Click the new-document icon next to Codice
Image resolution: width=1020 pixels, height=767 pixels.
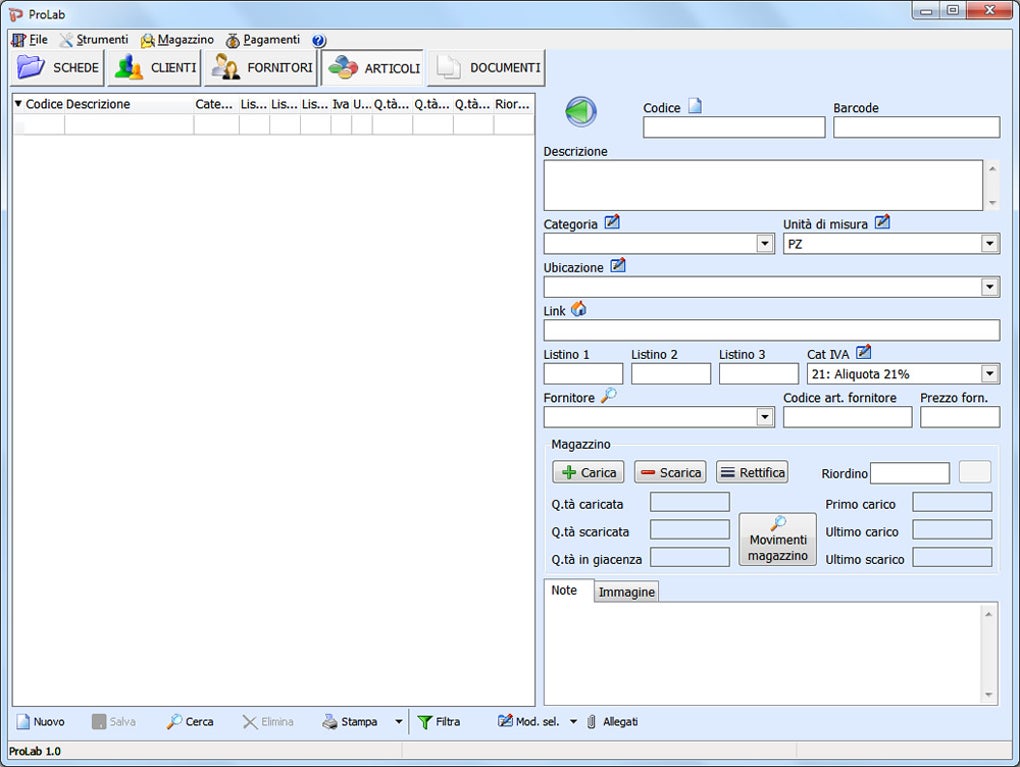click(695, 106)
